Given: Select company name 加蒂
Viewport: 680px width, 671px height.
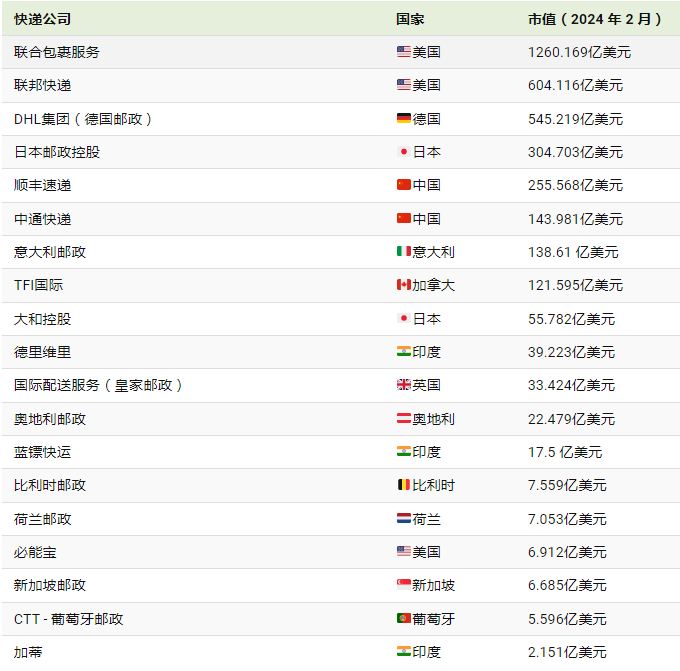Looking at the screenshot, I should pyautogui.click(x=28, y=652).
